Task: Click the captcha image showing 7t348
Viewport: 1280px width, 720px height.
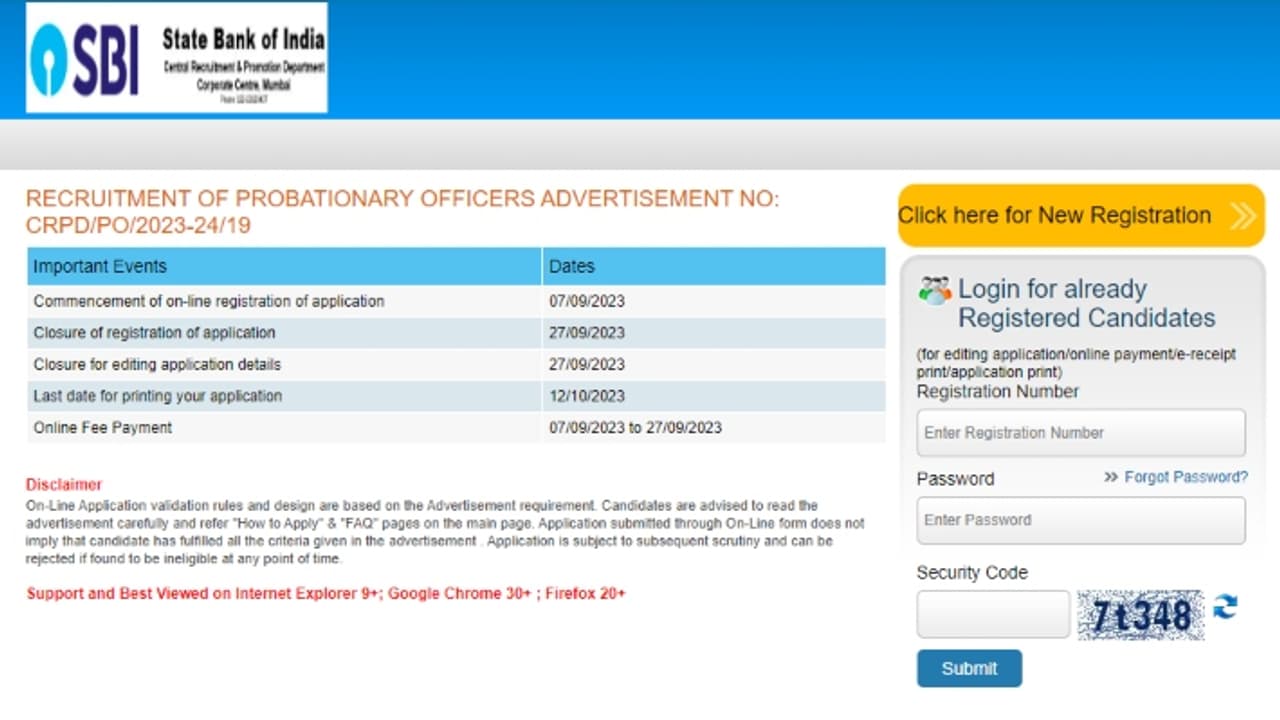Action: pyautogui.click(x=1140, y=614)
